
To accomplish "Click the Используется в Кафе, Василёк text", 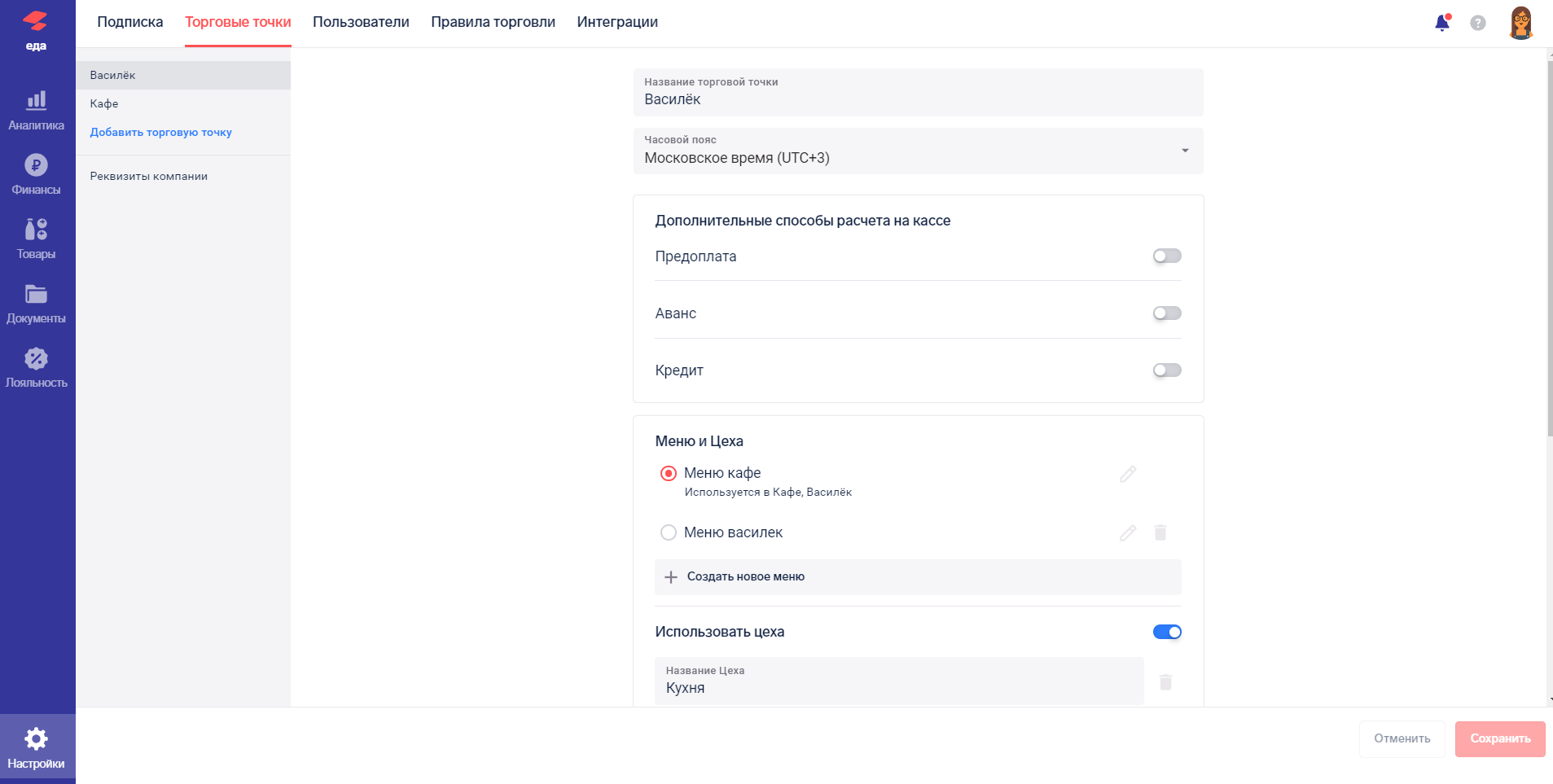I will pyautogui.click(x=768, y=493).
